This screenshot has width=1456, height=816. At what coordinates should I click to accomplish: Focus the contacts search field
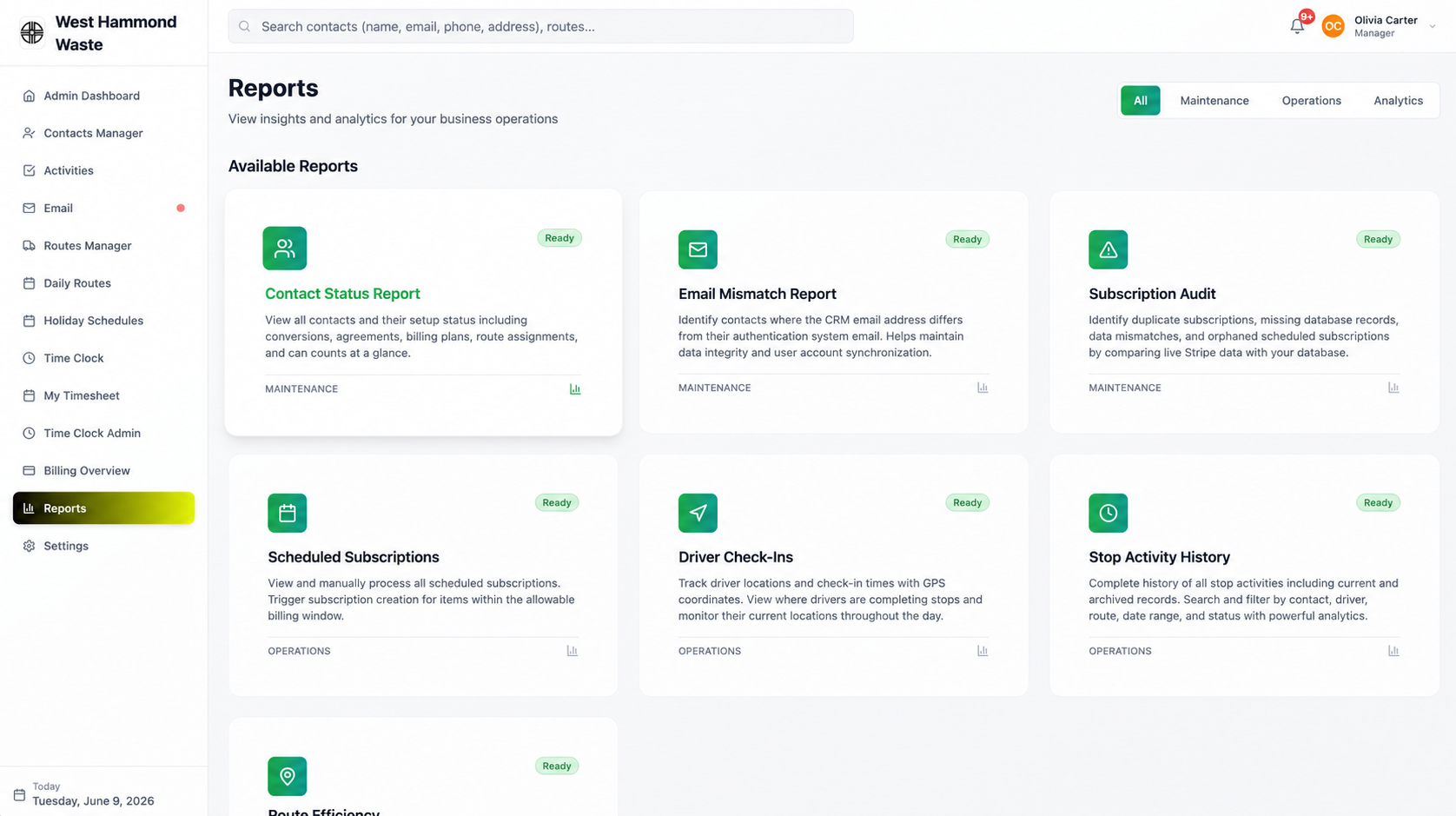[540, 26]
